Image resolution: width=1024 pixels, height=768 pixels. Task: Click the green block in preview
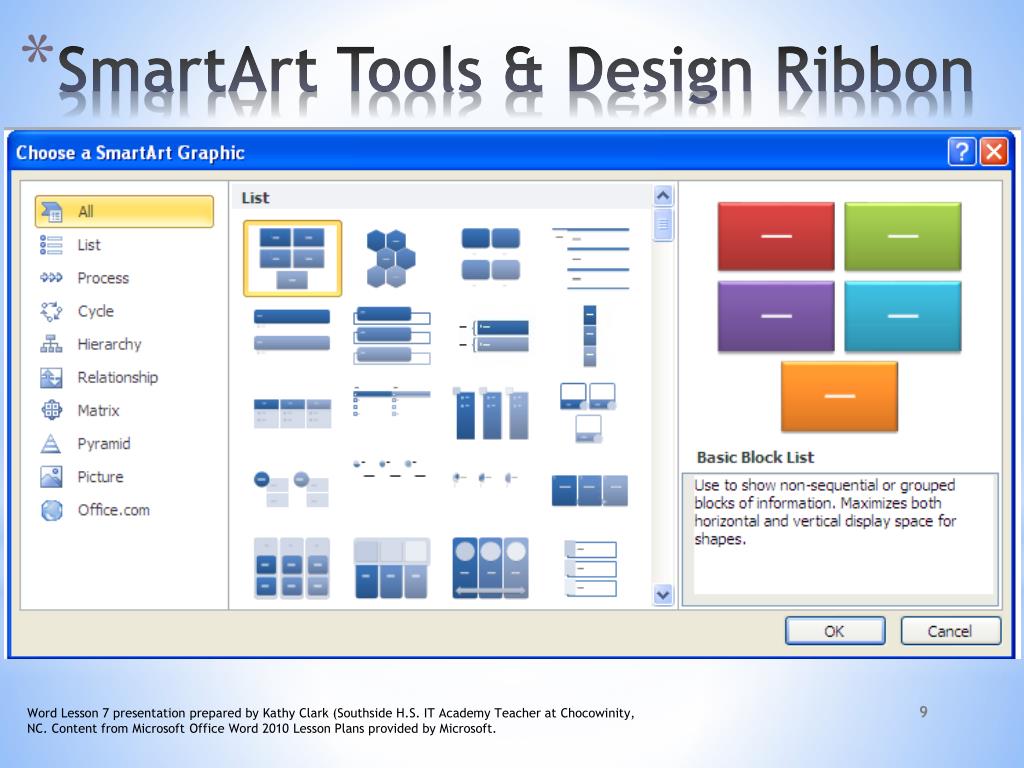(903, 236)
